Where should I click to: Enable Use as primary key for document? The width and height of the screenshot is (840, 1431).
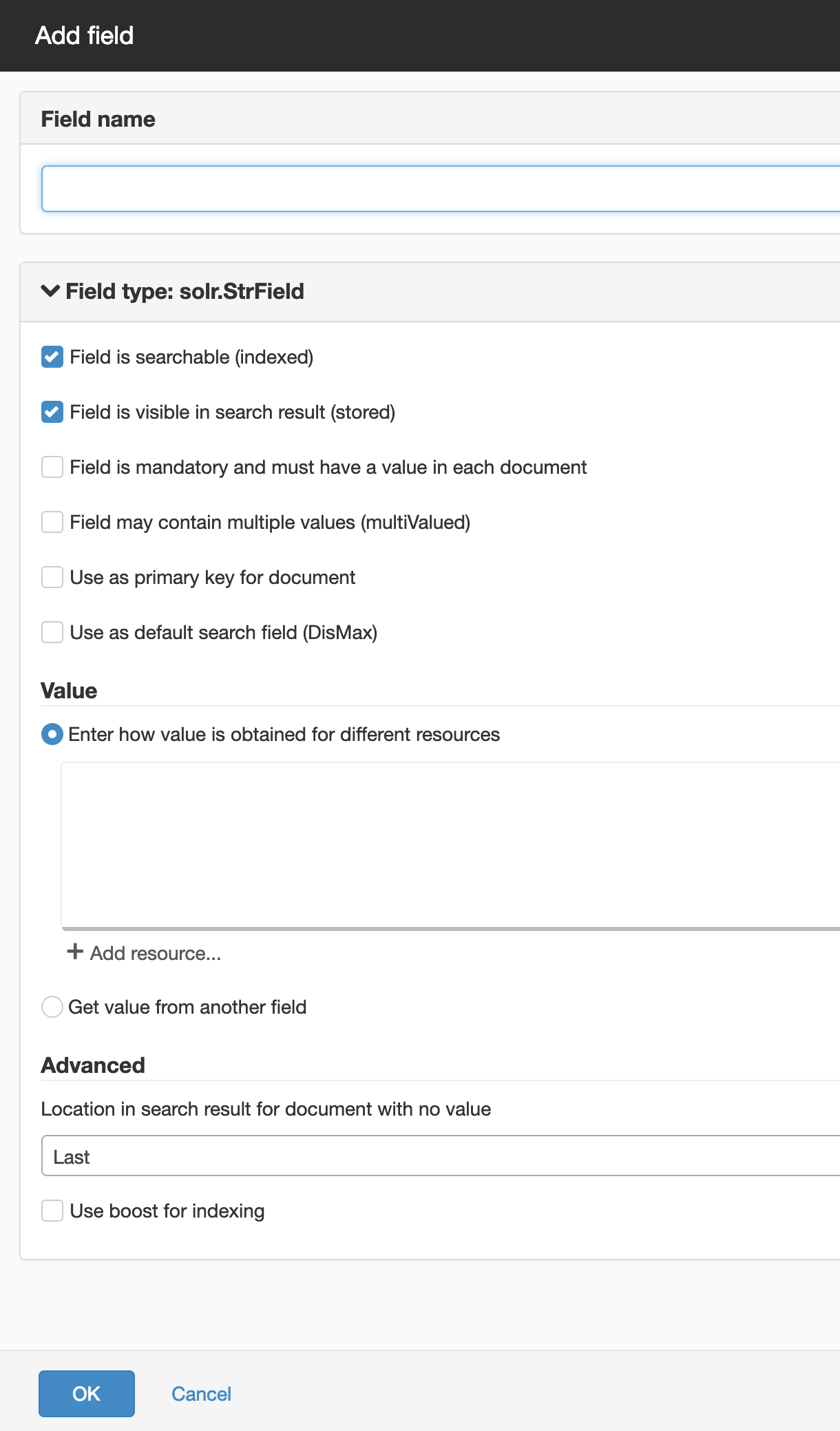52,577
